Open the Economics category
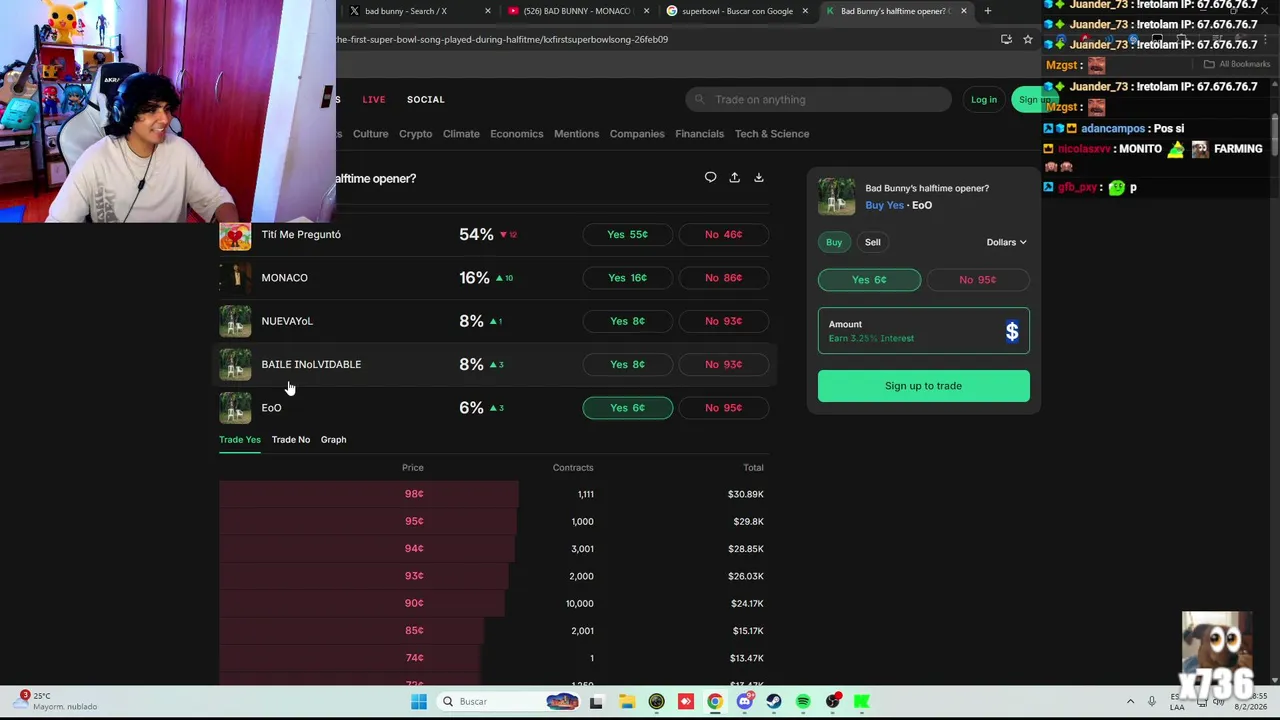Screen dimensions: 1280x720 517,134
